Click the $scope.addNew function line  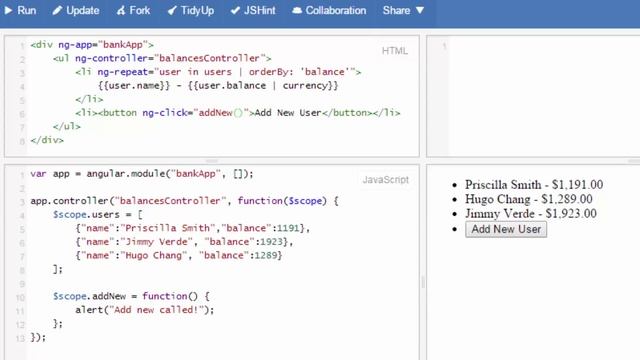pos(131,296)
